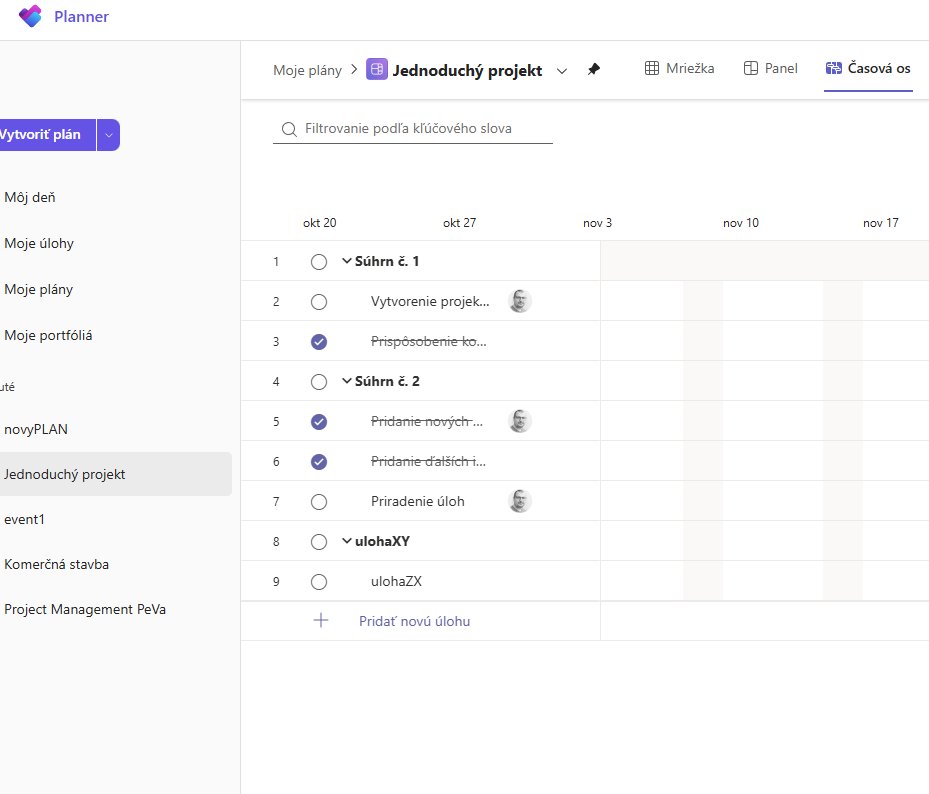Collapse the ulohaXY summary group
The image size is (929, 794).
click(347, 541)
